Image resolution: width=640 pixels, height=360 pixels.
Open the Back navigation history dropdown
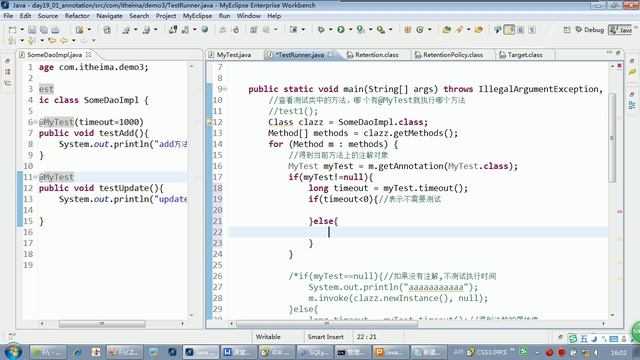(73, 40)
